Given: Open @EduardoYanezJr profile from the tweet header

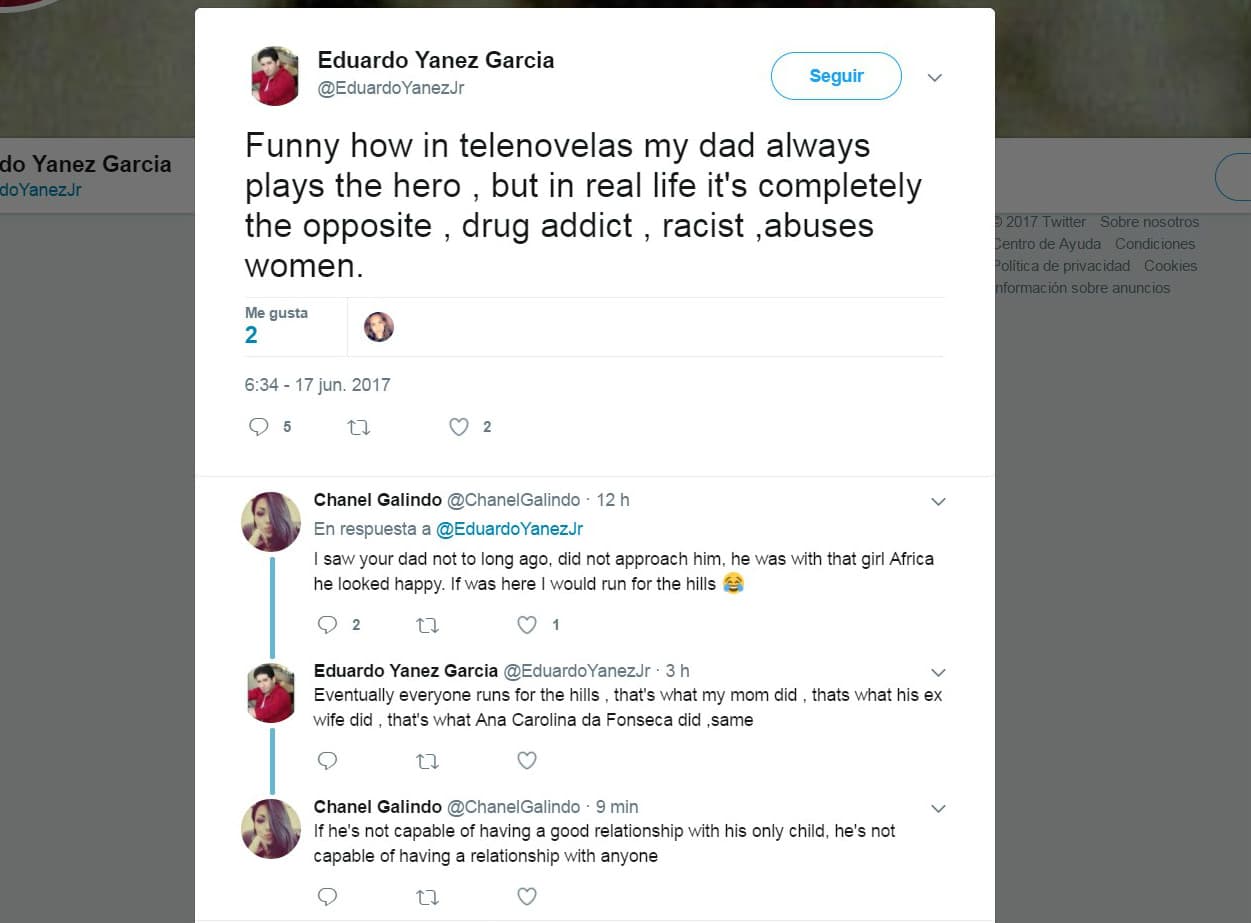Looking at the screenshot, I should coord(391,88).
